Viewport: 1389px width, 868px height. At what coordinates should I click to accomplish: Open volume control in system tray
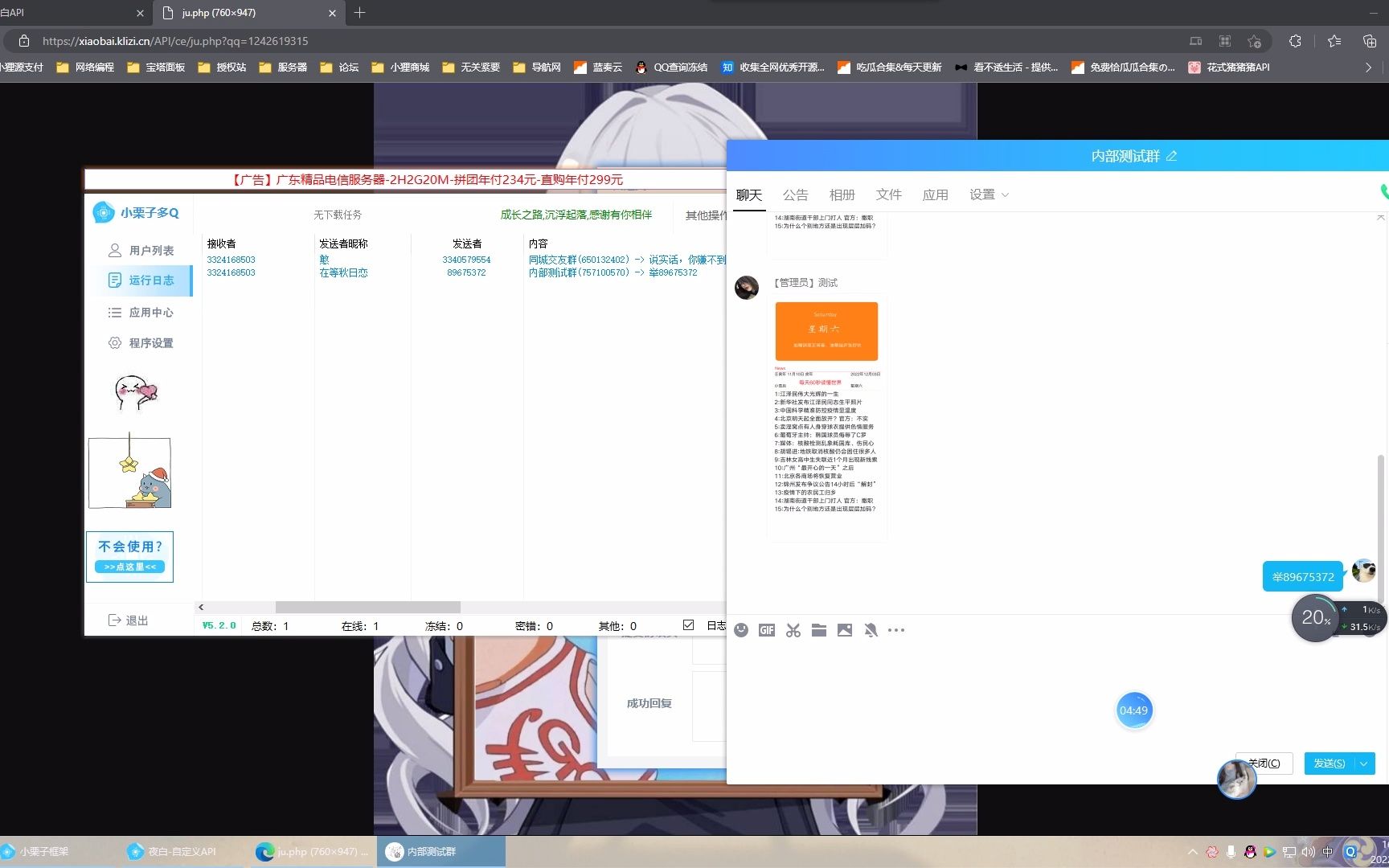[x=1308, y=852]
